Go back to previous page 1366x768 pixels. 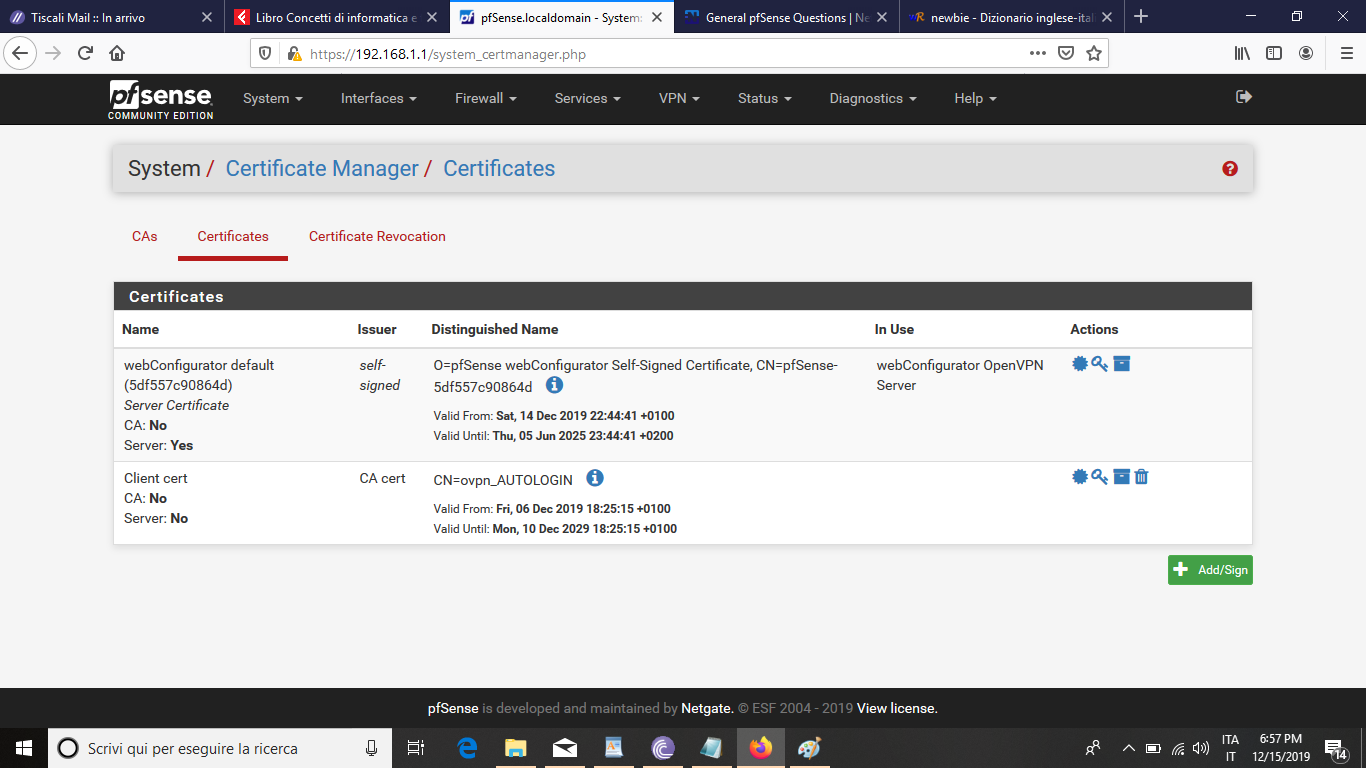[x=21, y=54]
